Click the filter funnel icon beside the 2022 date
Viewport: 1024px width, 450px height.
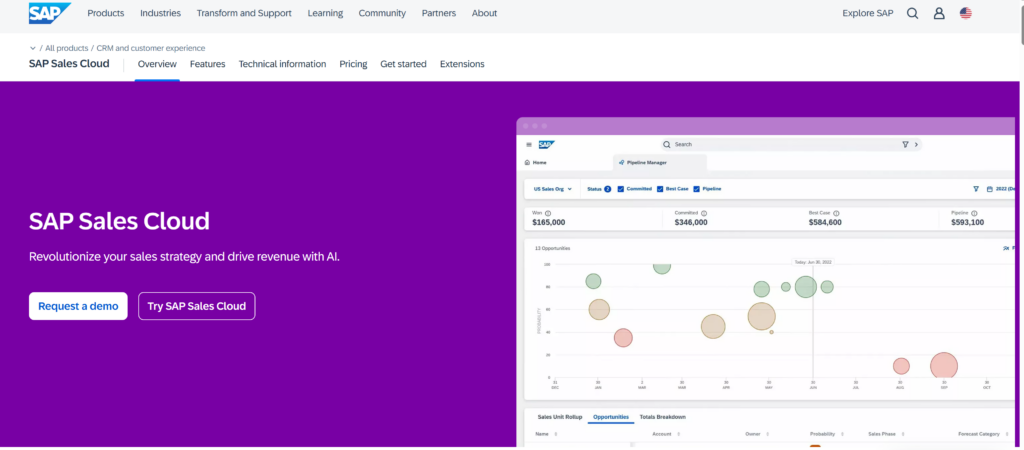click(x=976, y=189)
